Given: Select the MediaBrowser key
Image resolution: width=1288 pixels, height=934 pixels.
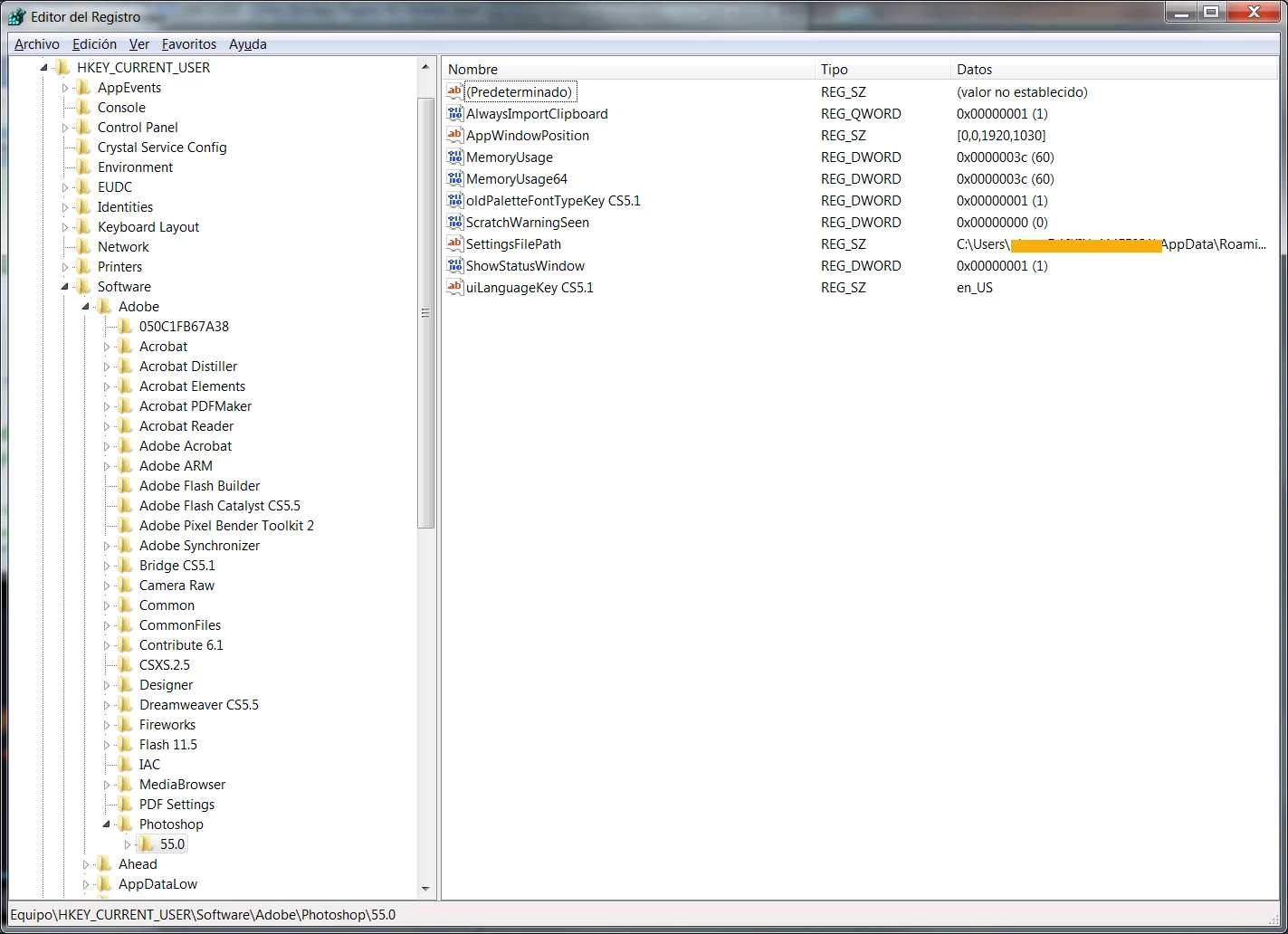Looking at the screenshot, I should click(x=182, y=785).
